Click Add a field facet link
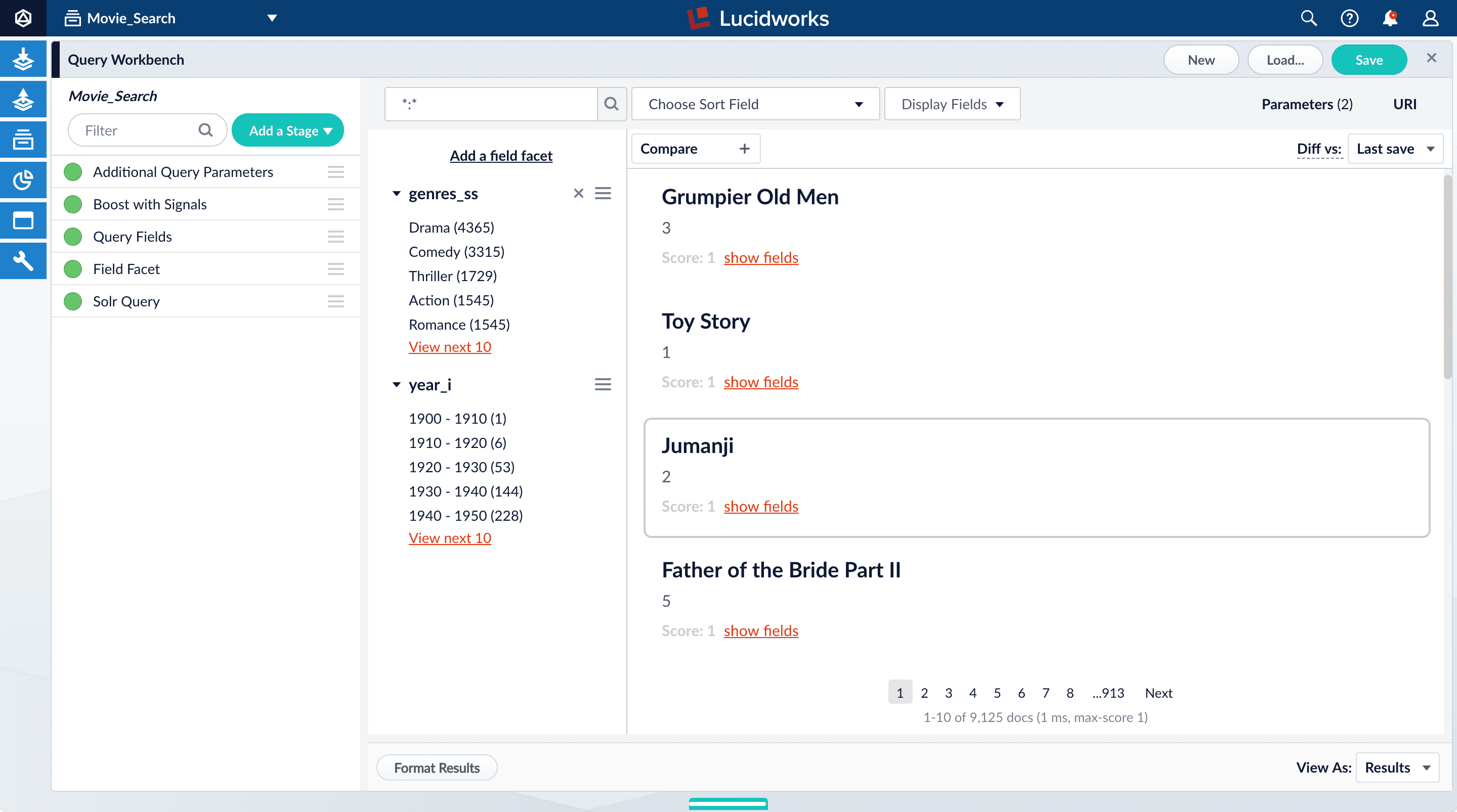The height and width of the screenshot is (812, 1457). tap(500, 156)
